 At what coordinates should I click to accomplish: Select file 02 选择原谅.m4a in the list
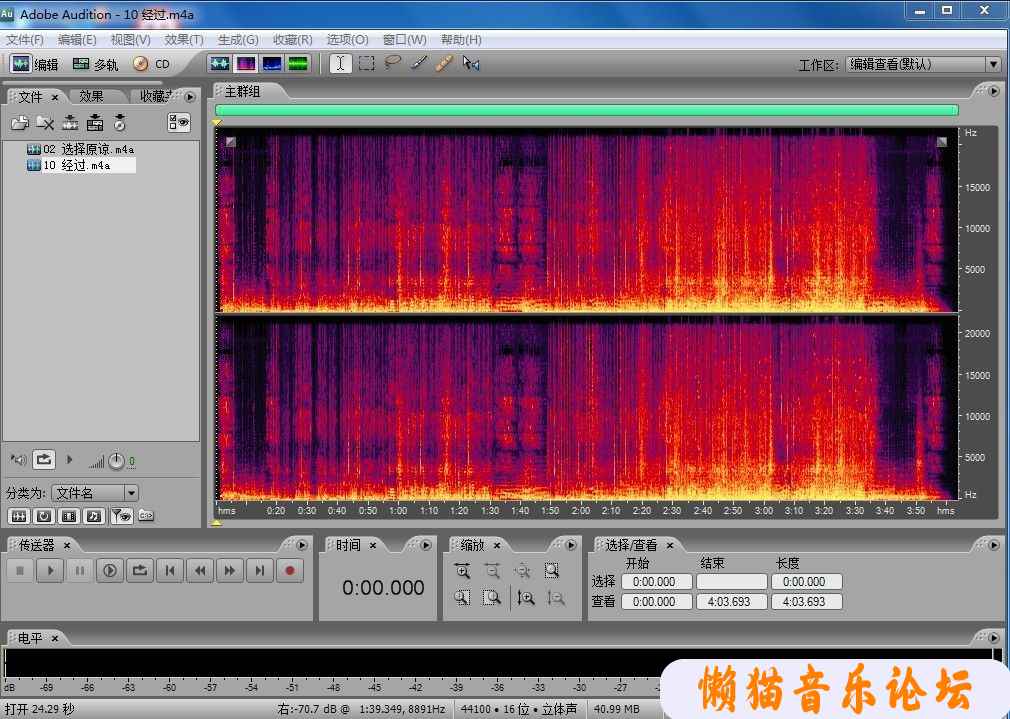[x=81, y=149]
